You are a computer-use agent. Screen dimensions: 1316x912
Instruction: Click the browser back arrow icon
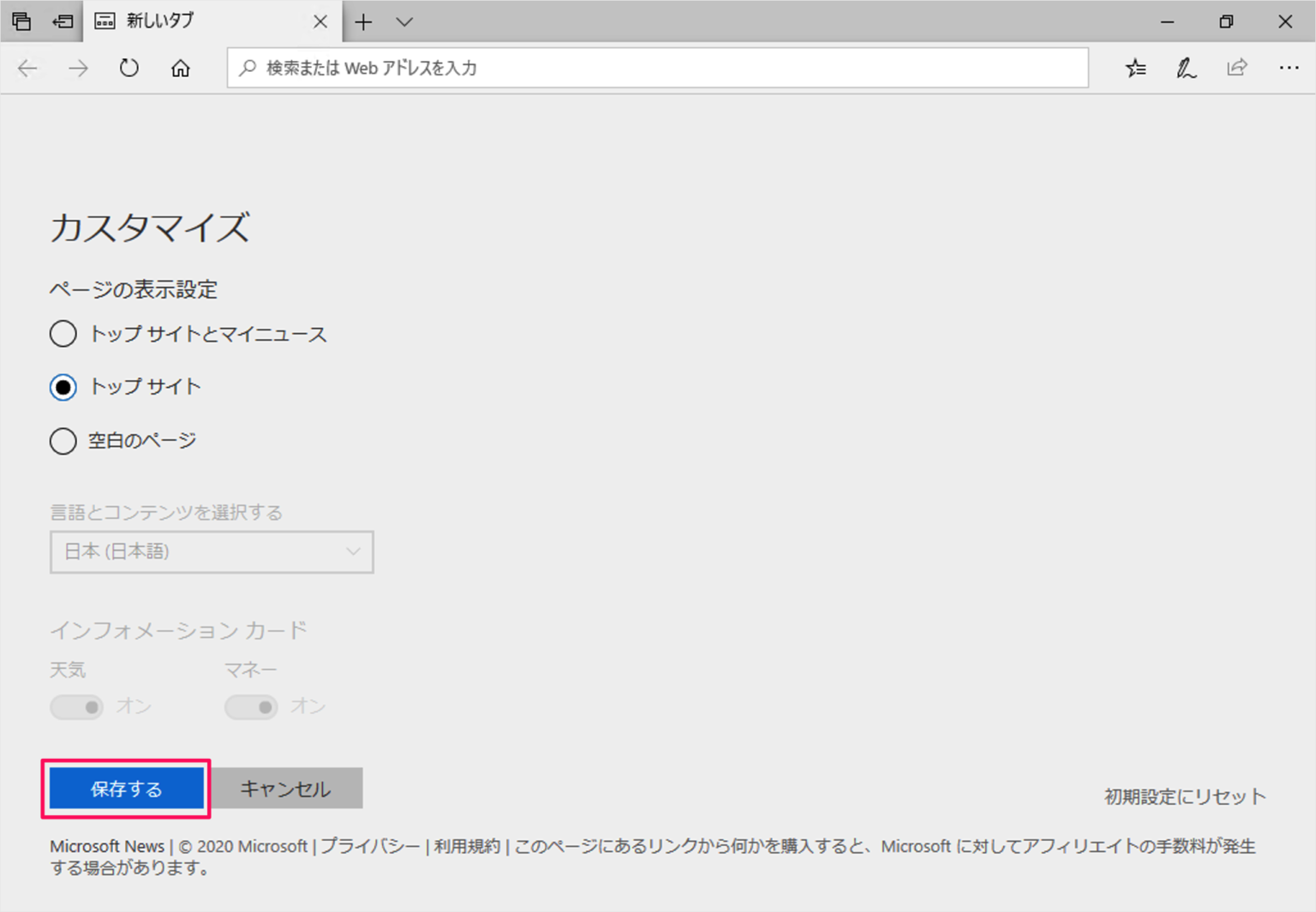pyautogui.click(x=27, y=68)
